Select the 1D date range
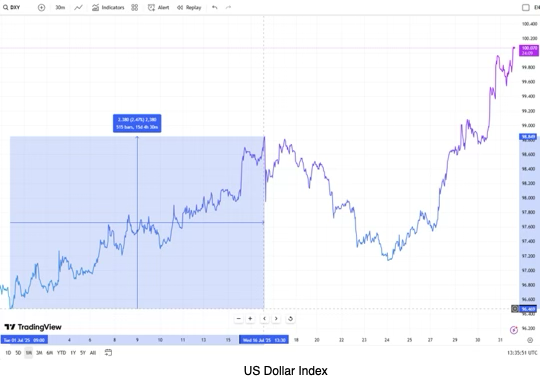Viewport: 540px width, 386px height. [x=8, y=353]
